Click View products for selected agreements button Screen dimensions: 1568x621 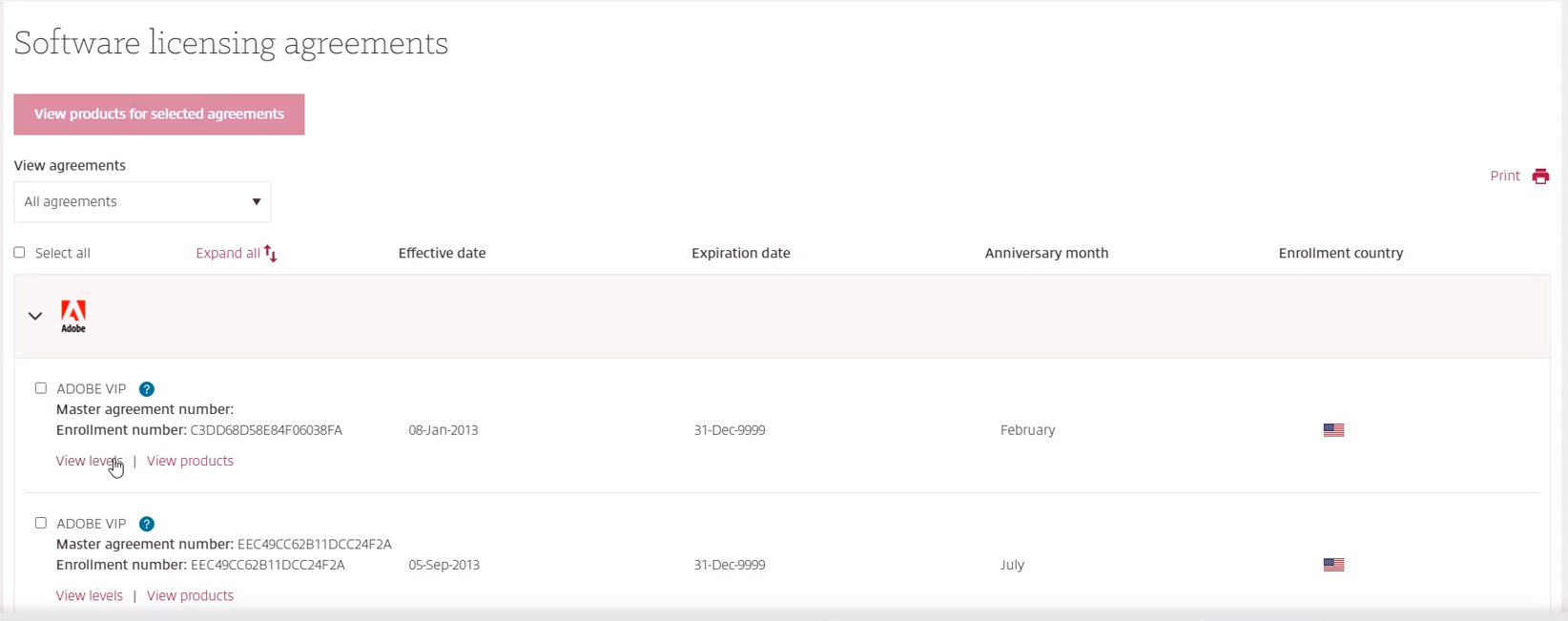(159, 114)
